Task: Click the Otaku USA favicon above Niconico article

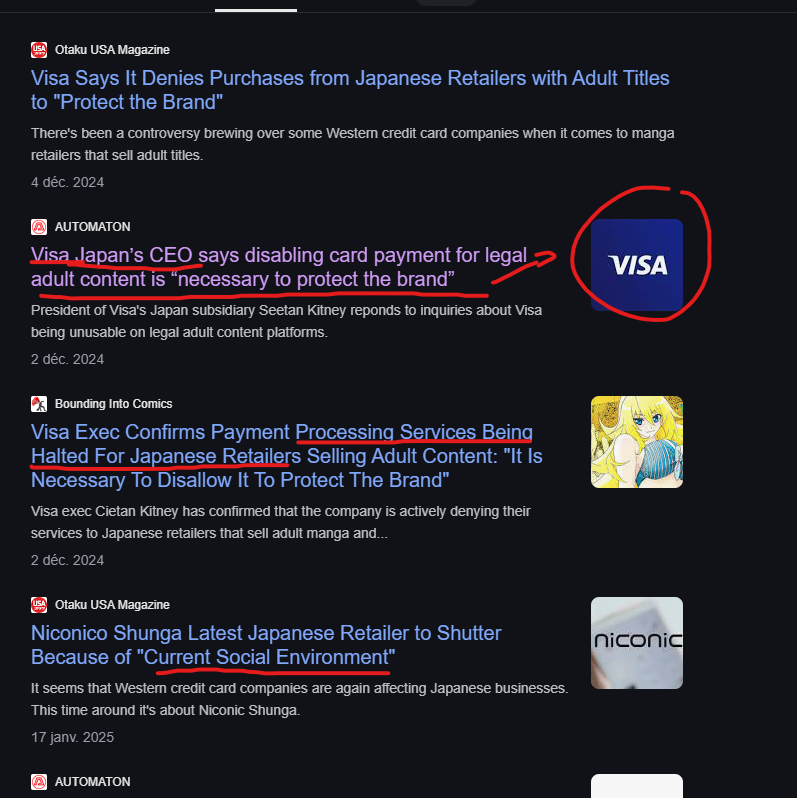Action: (39, 605)
